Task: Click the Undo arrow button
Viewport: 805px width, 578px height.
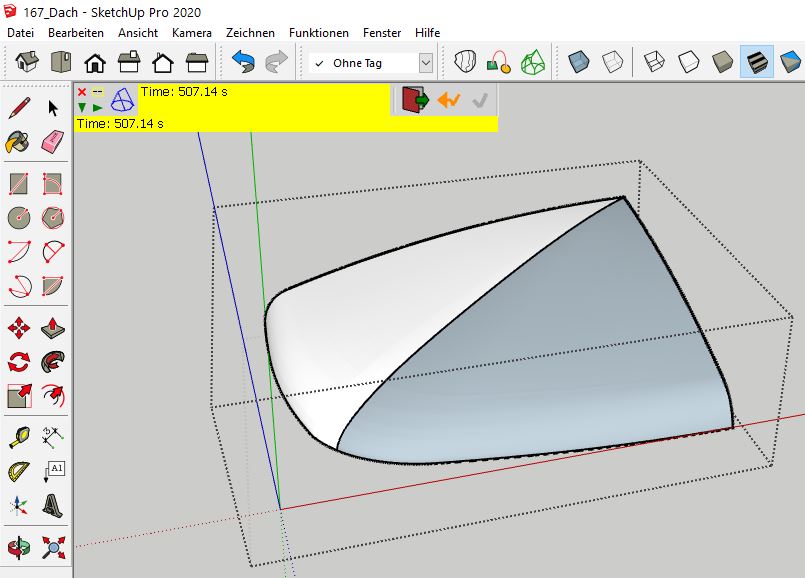Action: coord(243,63)
